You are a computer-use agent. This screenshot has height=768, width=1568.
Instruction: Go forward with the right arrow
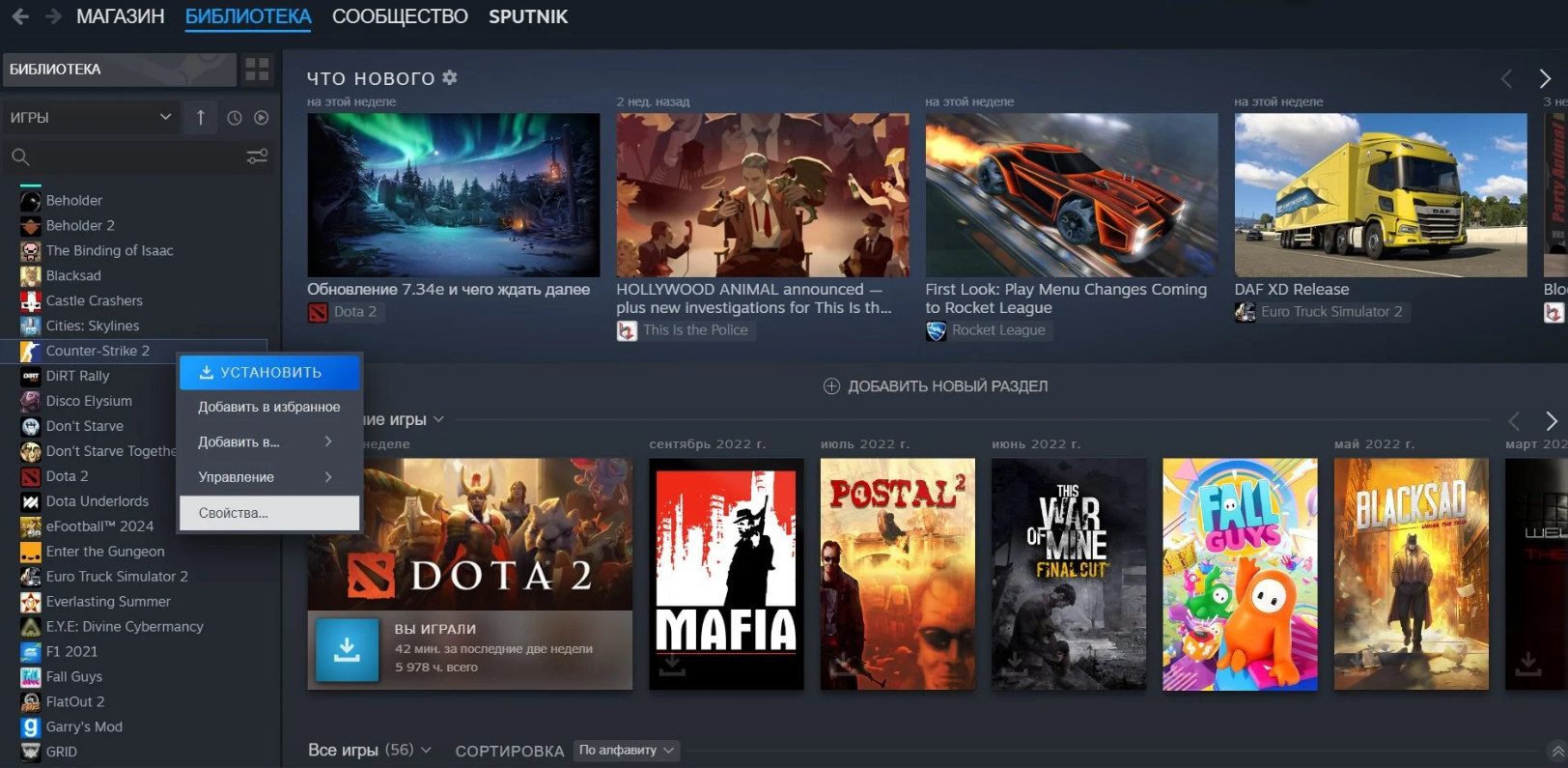click(x=53, y=16)
